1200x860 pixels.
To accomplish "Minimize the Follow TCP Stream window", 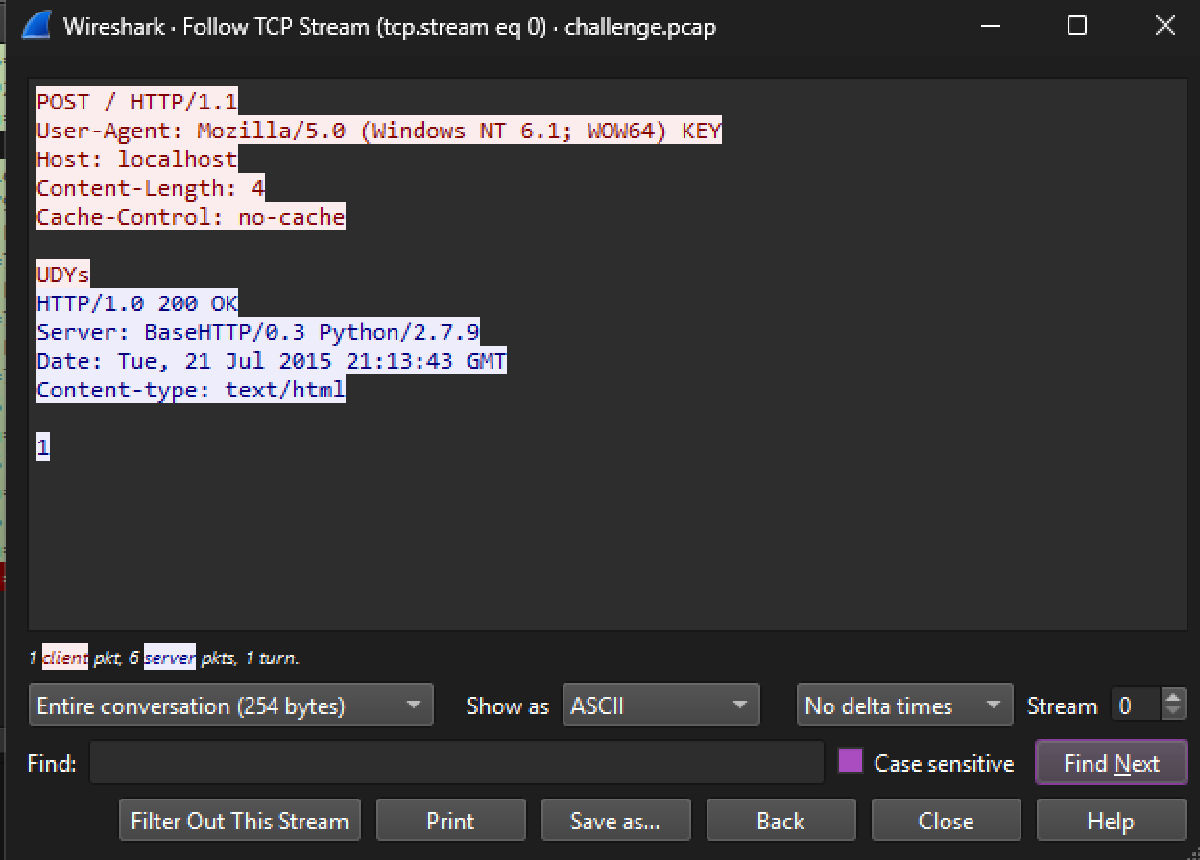I will (988, 27).
